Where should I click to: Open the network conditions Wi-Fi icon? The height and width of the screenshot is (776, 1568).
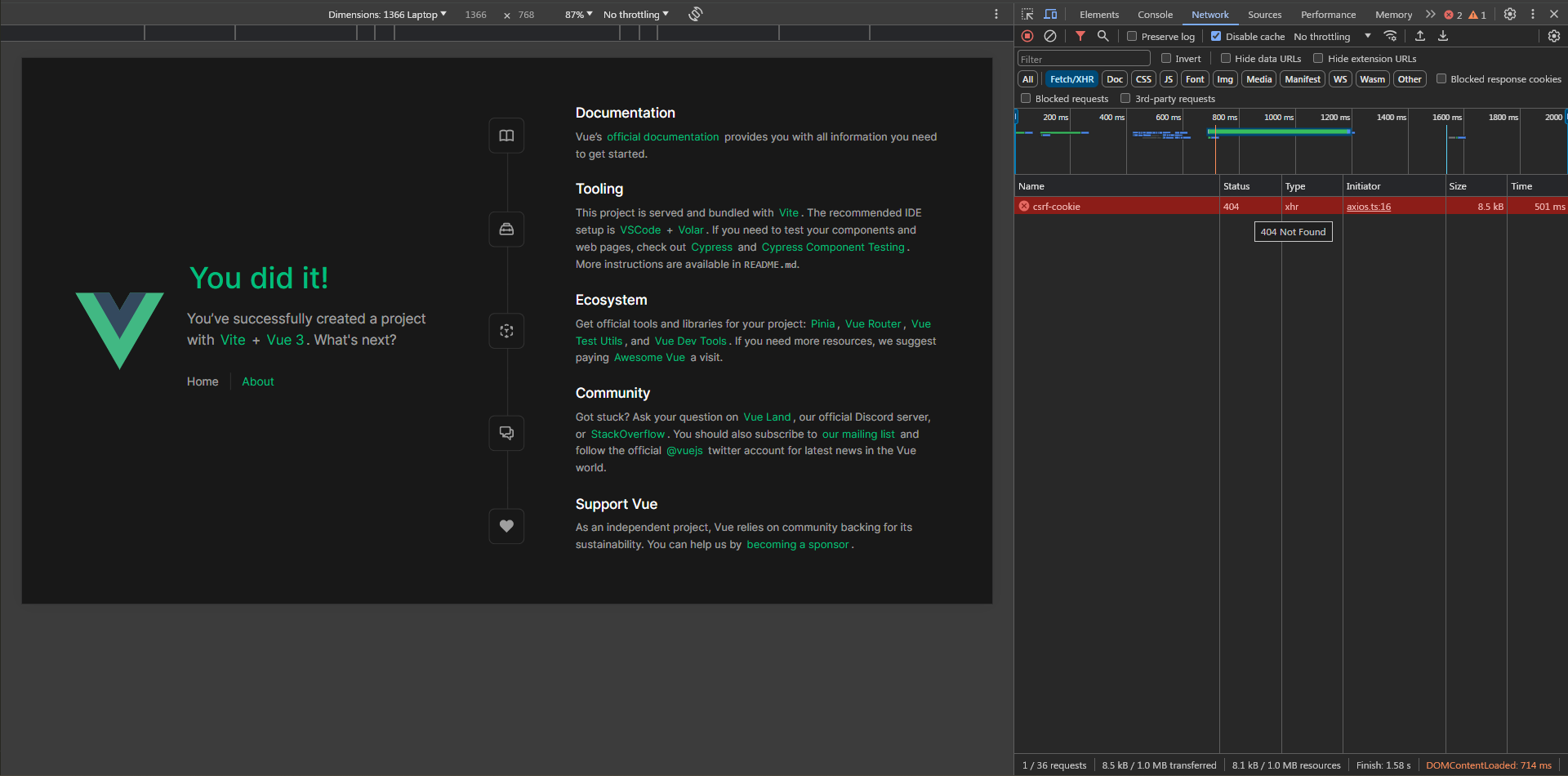(1390, 36)
